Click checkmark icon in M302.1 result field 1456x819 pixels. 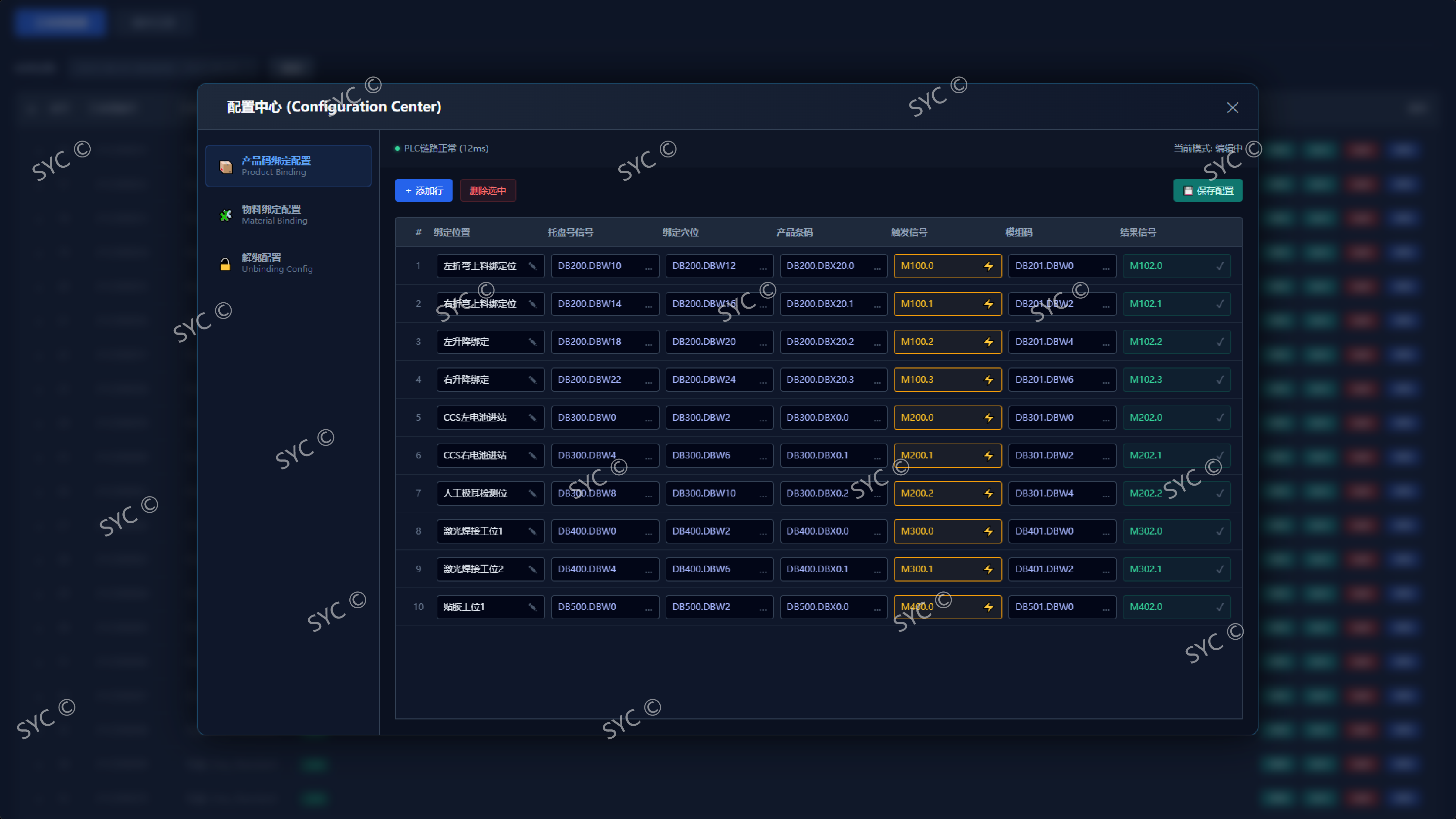coord(1220,569)
